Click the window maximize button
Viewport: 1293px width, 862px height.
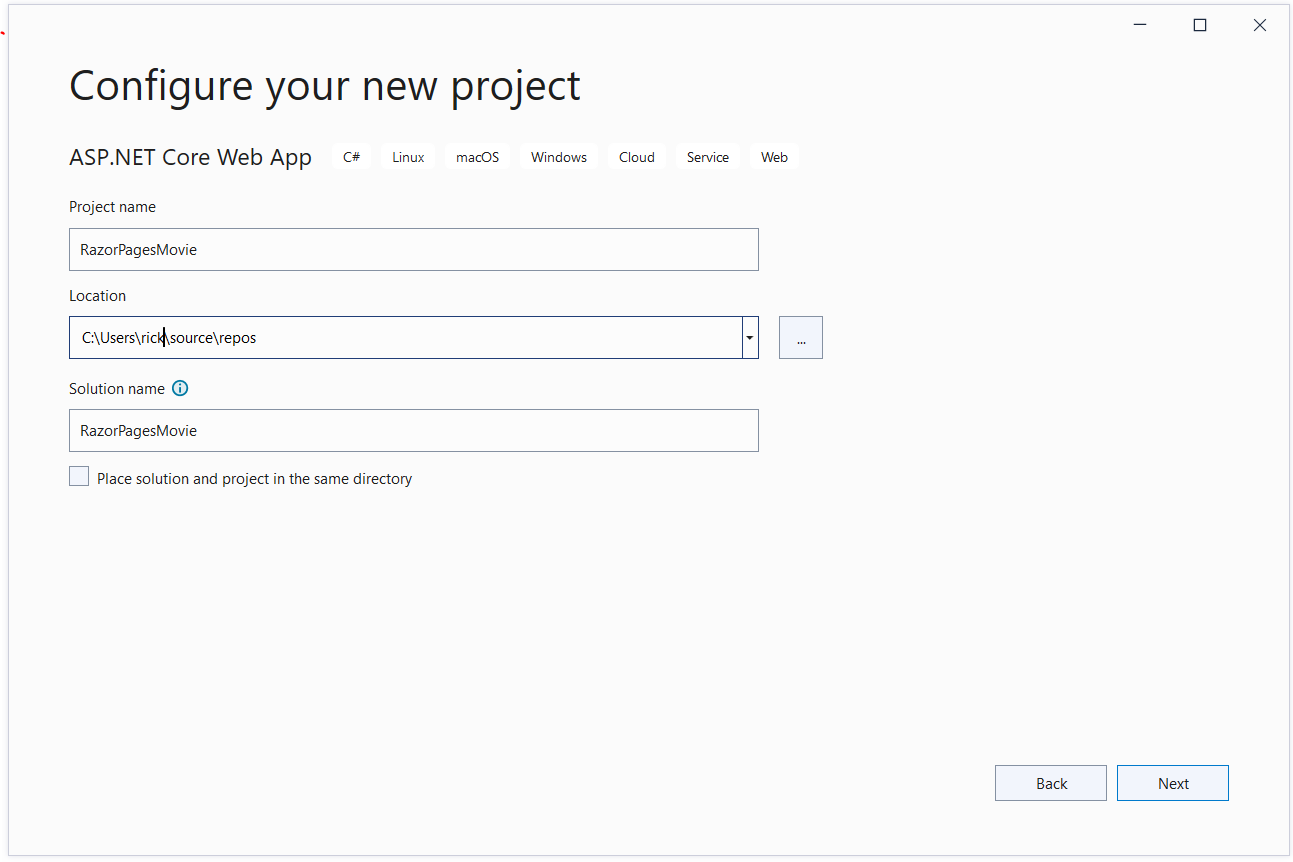coord(1200,24)
